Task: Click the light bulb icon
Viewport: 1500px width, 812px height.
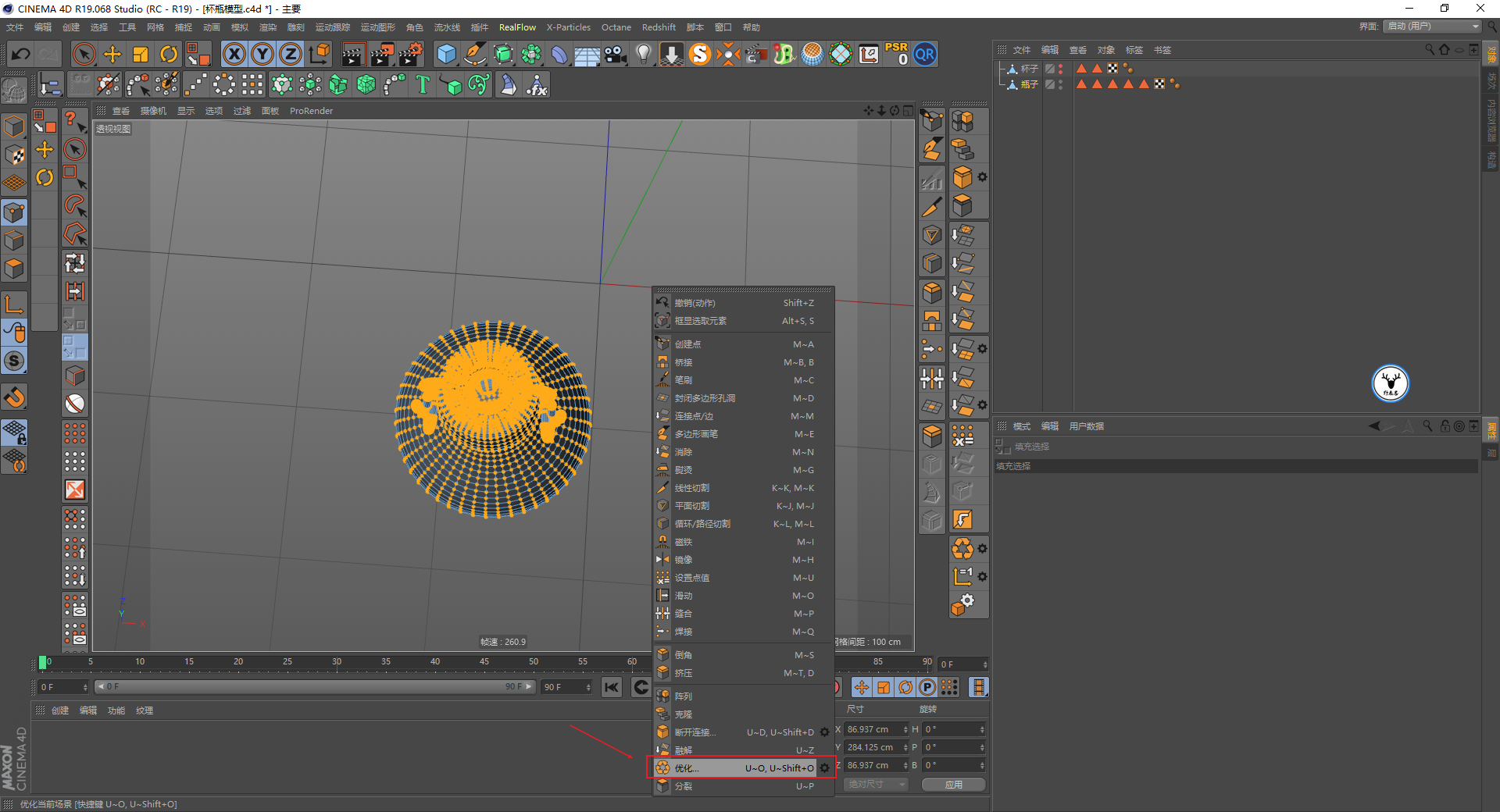Action: coord(643,54)
